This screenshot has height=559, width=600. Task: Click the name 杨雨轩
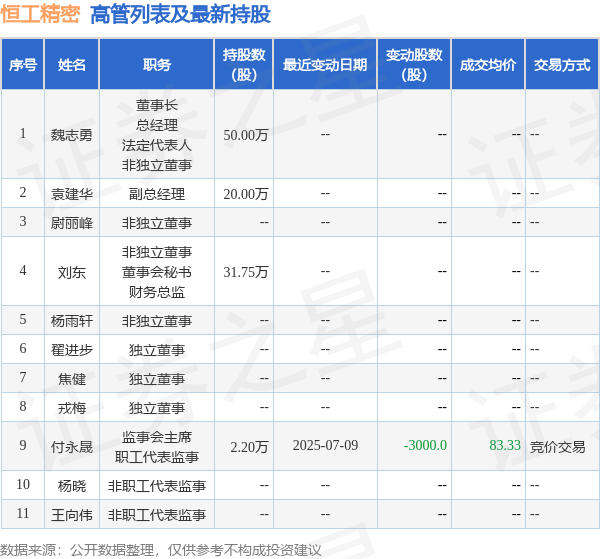coord(72,321)
